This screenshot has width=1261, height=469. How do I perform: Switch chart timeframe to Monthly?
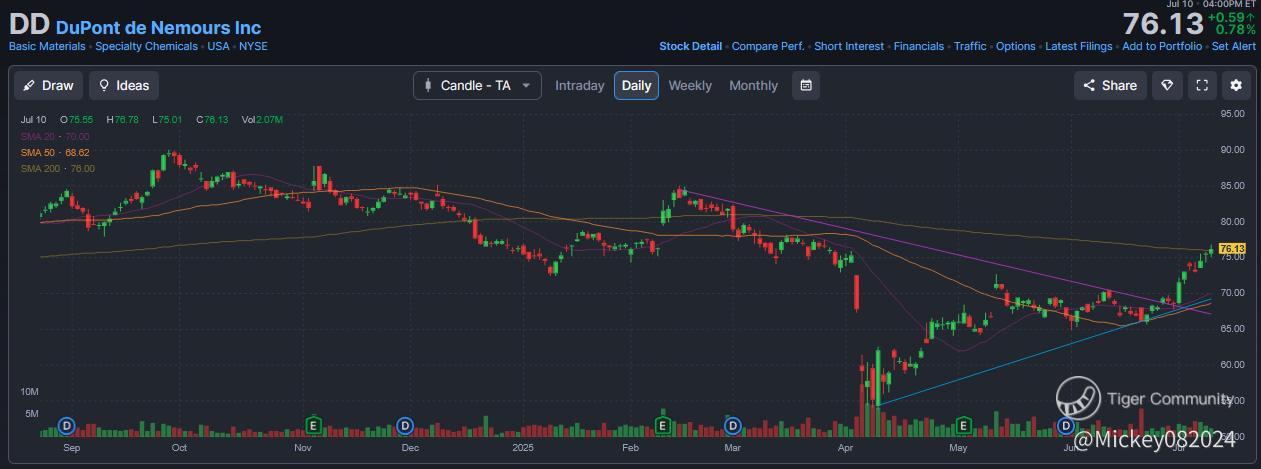tap(753, 85)
